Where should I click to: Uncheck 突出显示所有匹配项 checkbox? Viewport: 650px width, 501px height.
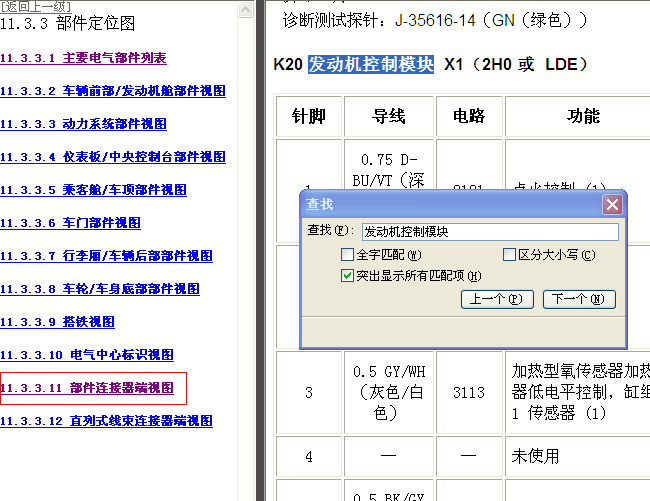click(x=347, y=276)
